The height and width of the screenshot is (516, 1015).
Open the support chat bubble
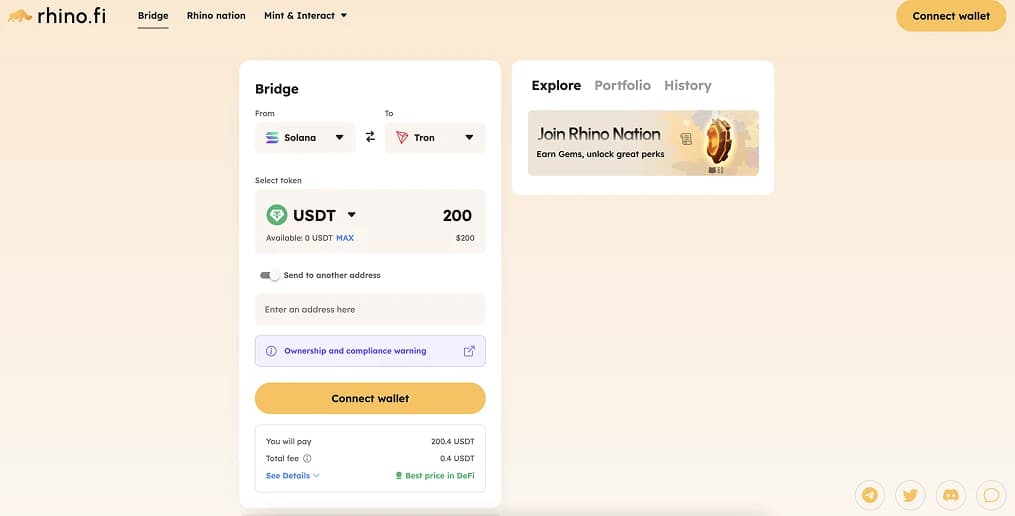point(991,494)
